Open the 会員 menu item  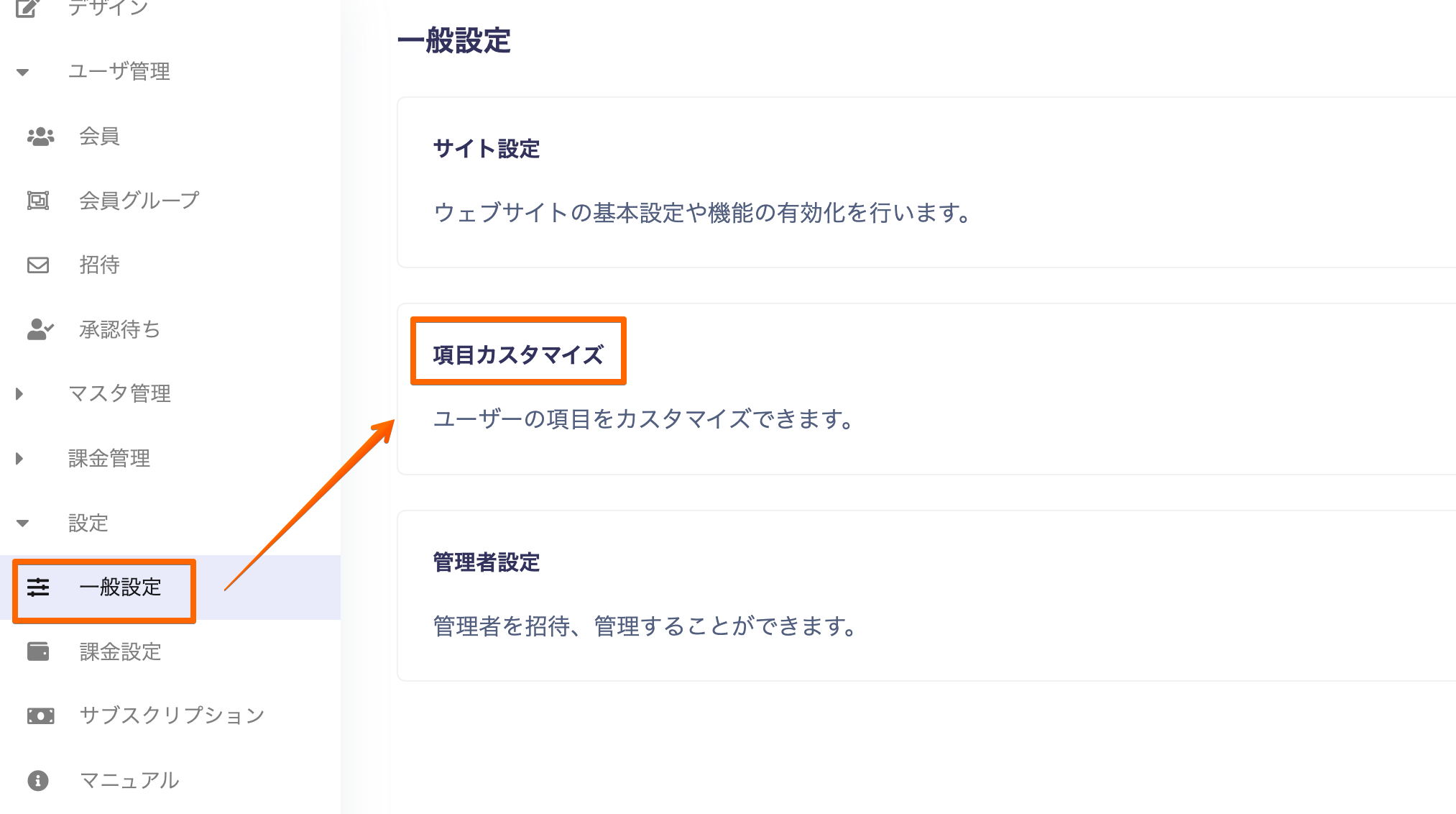tap(99, 136)
